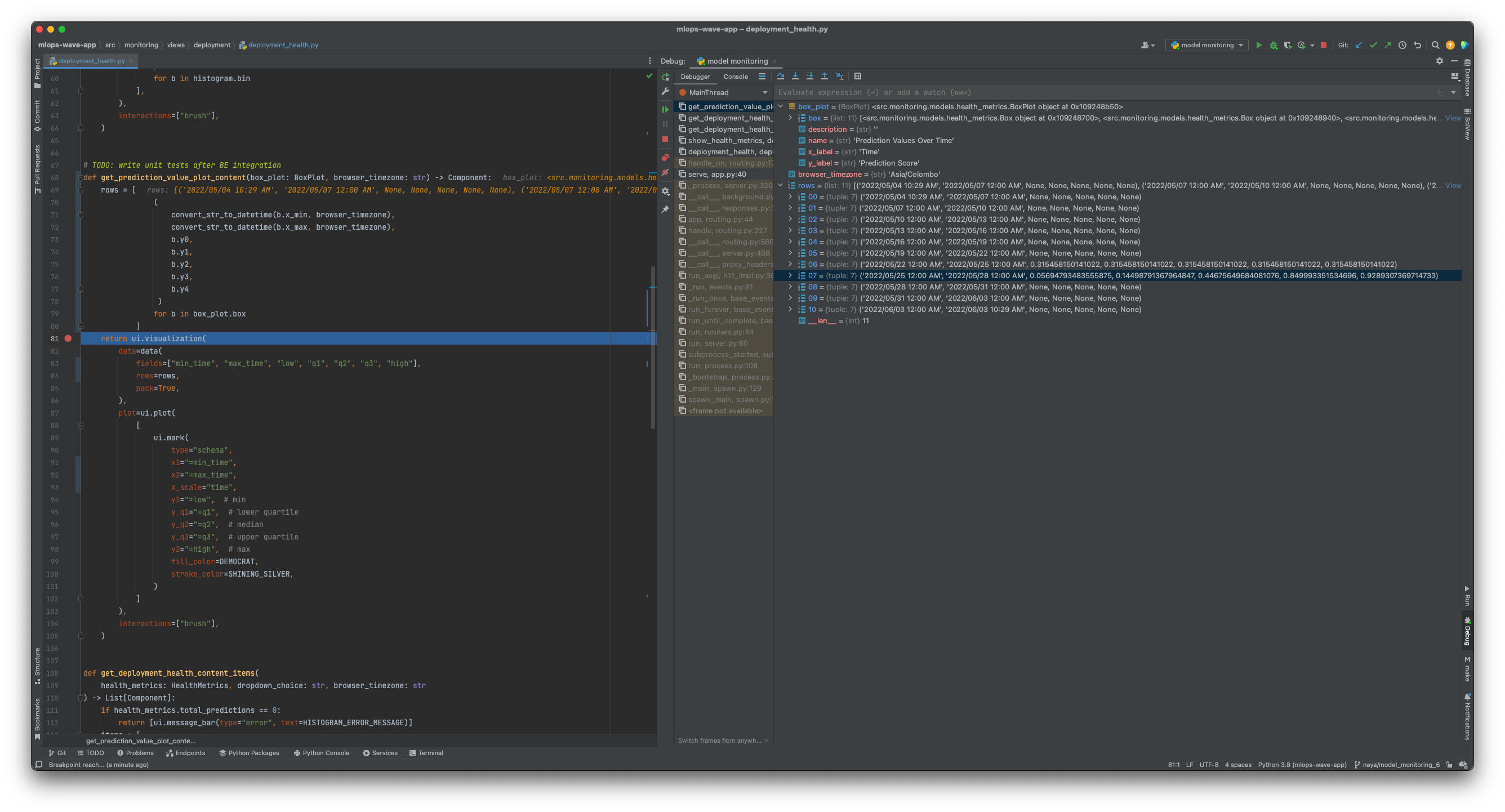Resume the program from the debug sidebar
The width and height of the screenshot is (1505, 812).
pos(665,109)
